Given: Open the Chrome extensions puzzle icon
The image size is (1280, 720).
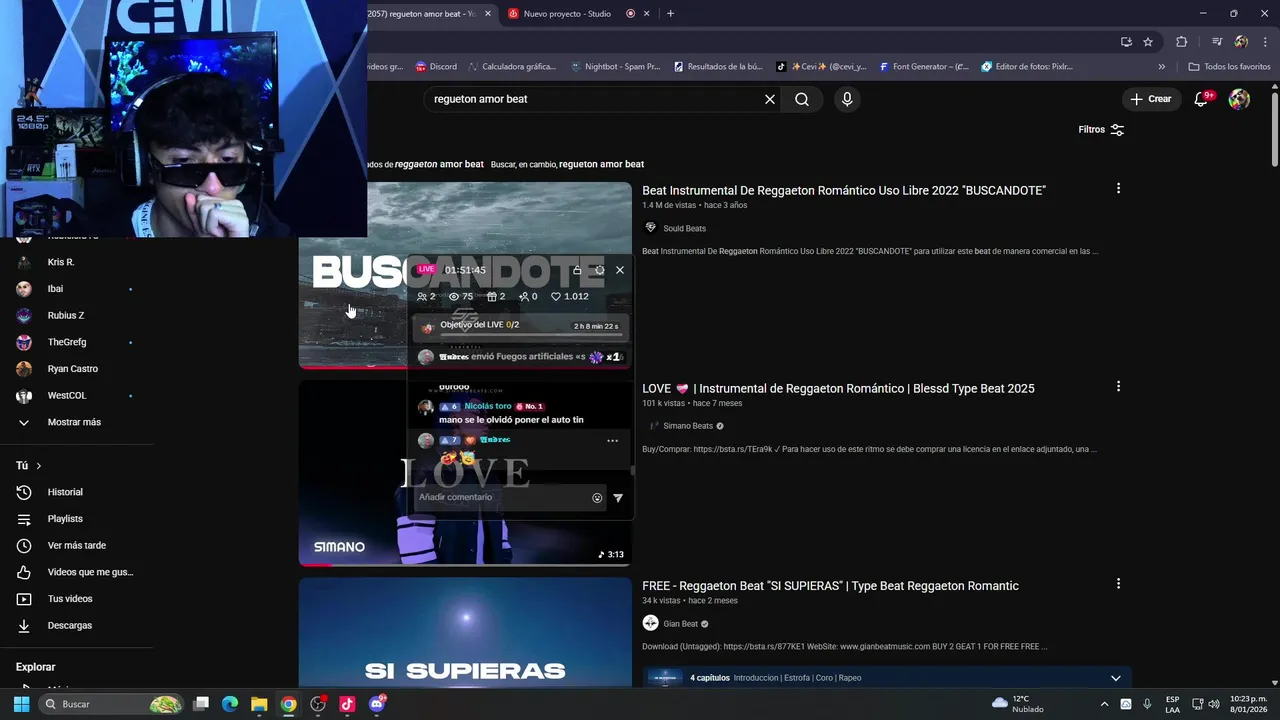Looking at the screenshot, I should [1181, 42].
